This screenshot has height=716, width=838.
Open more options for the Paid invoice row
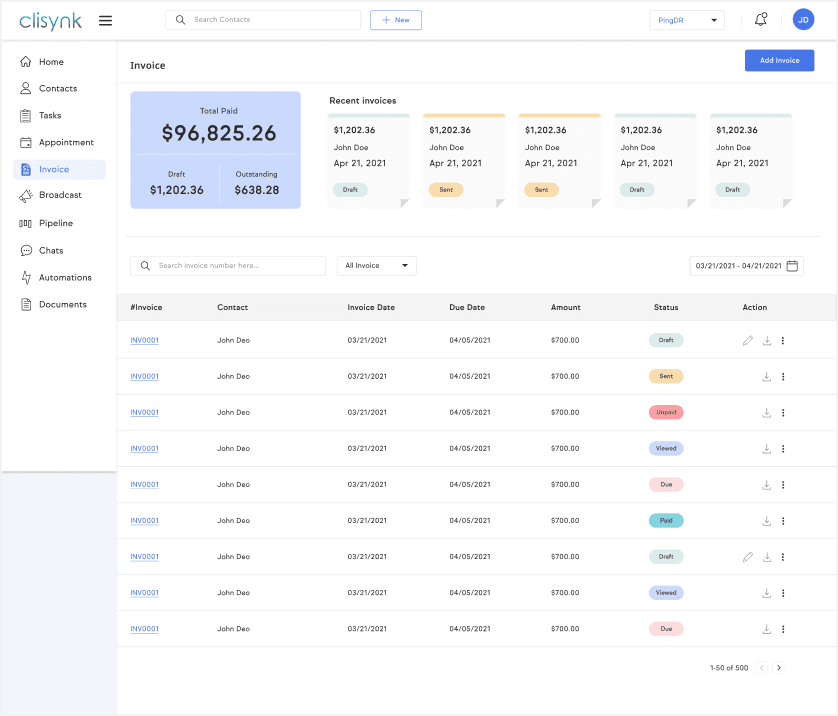click(x=783, y=521)
